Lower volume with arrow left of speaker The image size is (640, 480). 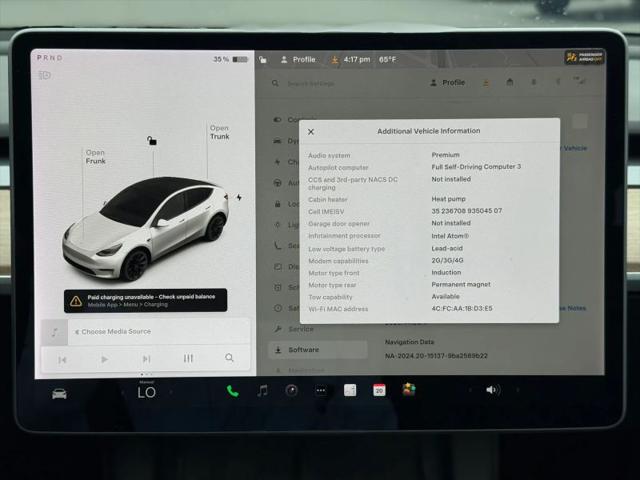point(470,390)
